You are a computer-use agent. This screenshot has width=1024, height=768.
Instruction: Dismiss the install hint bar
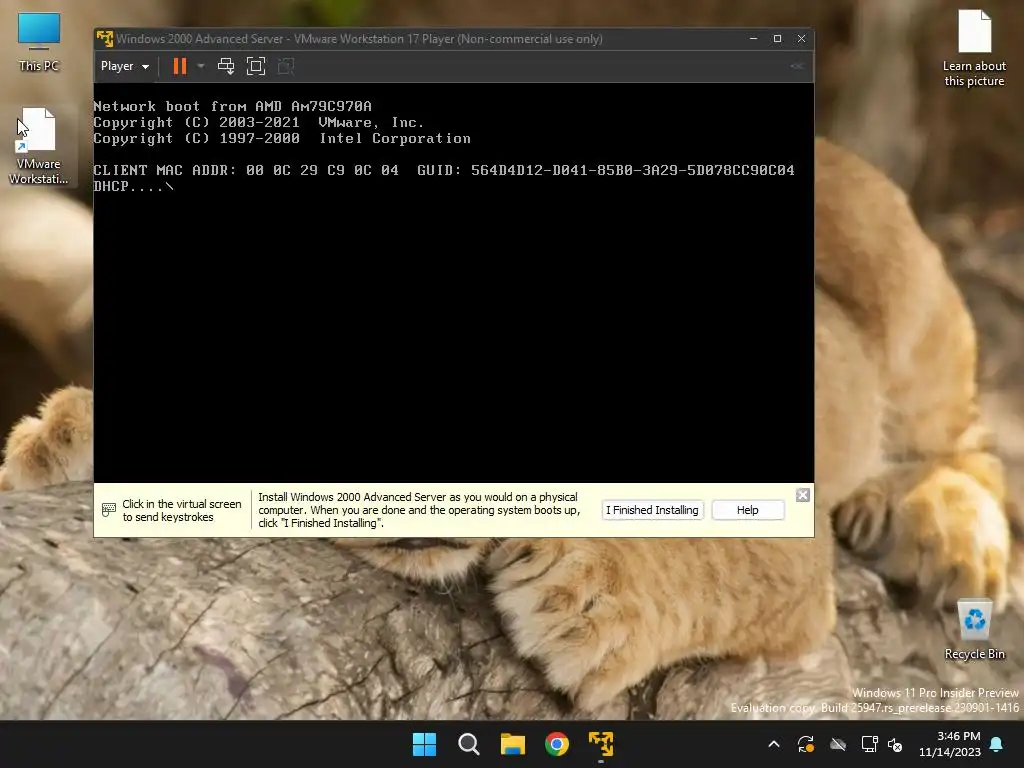pyautogui.click(x=803, y=495)
